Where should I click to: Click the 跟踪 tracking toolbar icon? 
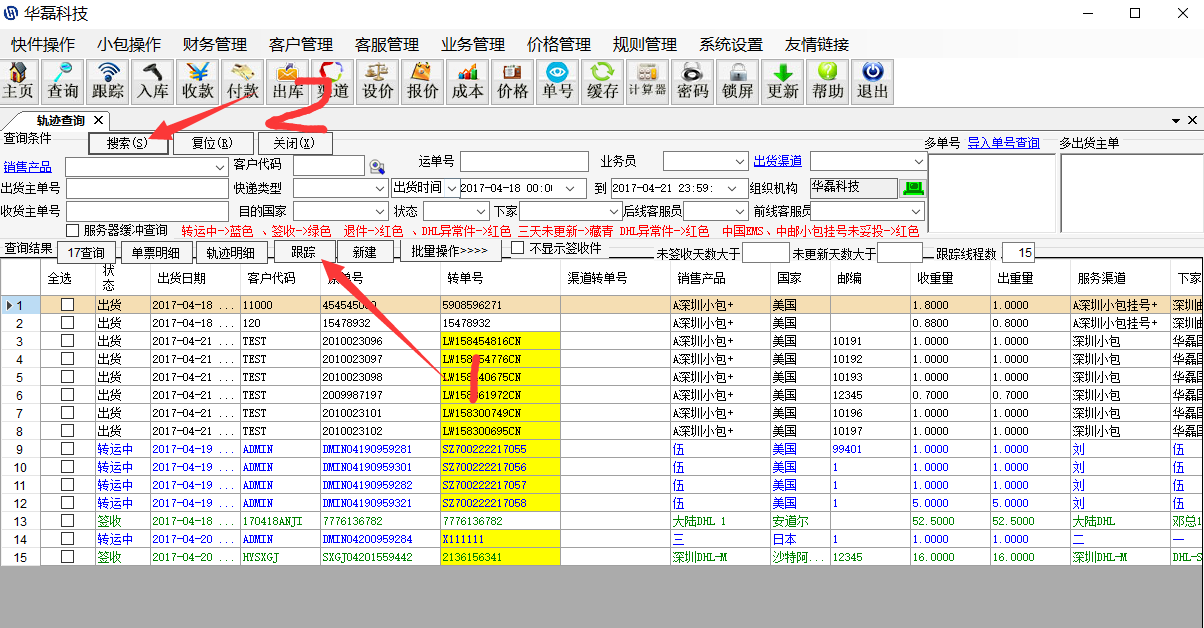[108, 81]
